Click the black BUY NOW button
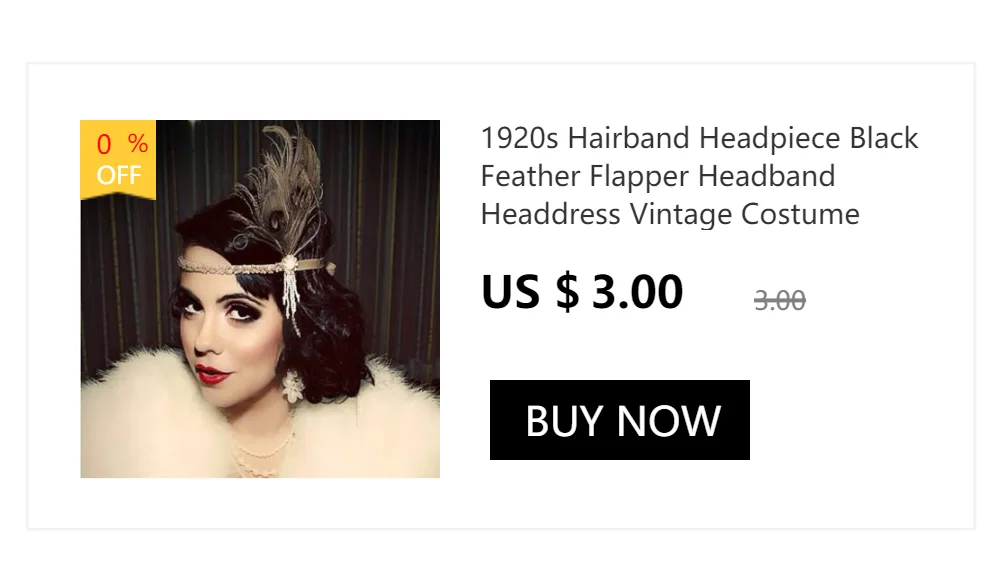This screenshot has height=580, width=1000. pyautogui.click(x=619, y=420)
